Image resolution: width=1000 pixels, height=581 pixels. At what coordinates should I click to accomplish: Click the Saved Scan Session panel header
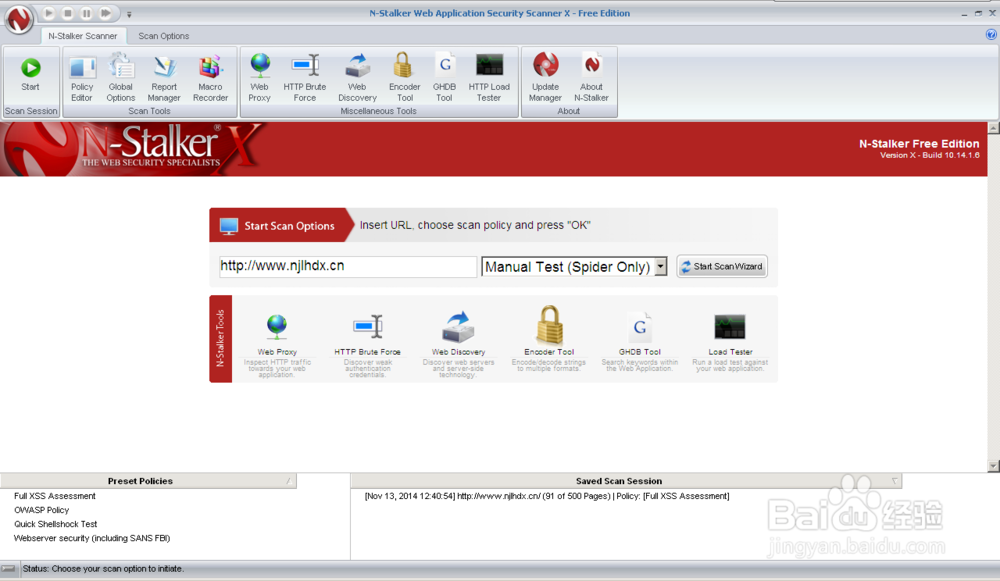pos(626,481)
